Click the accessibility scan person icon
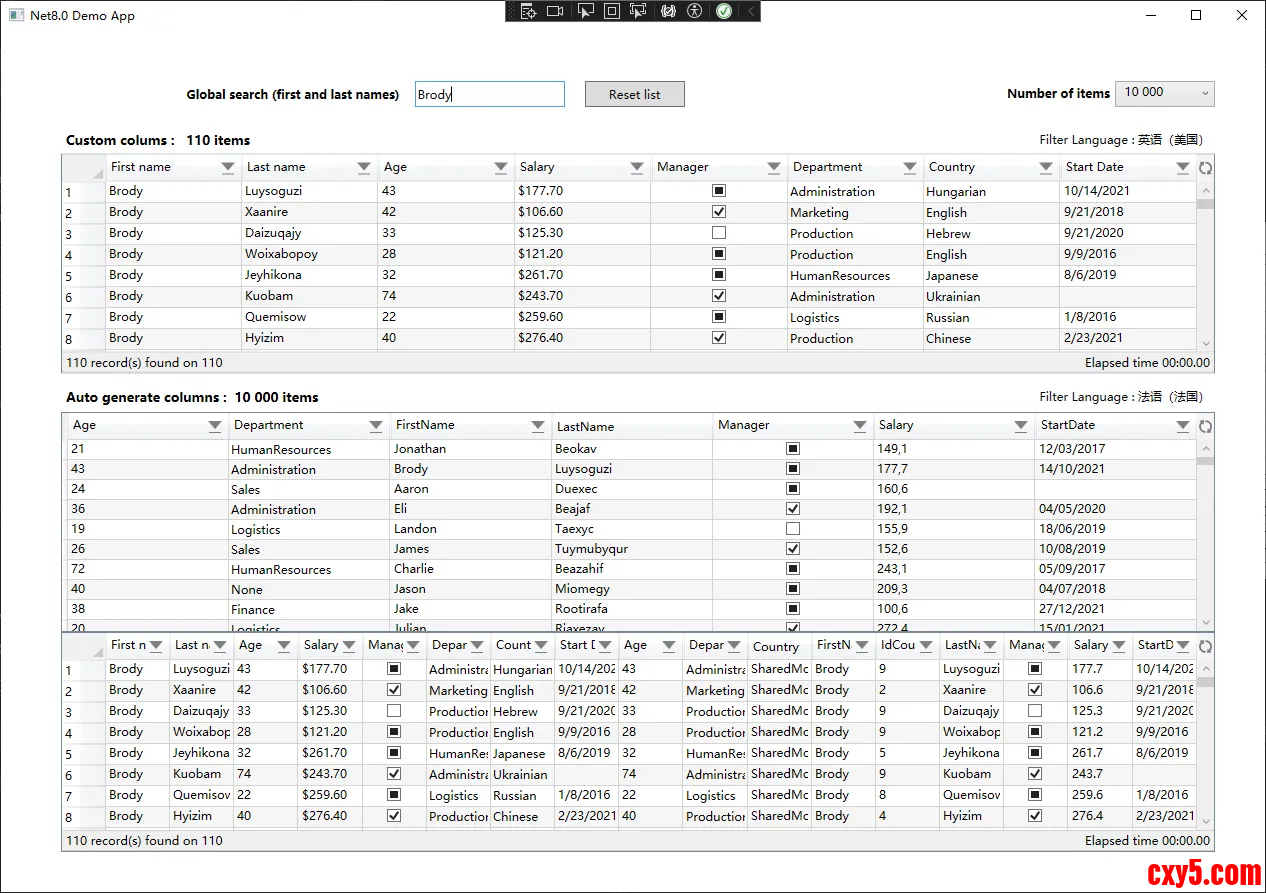The width and height of the screenshot is (1266, 893). point(696,11)
